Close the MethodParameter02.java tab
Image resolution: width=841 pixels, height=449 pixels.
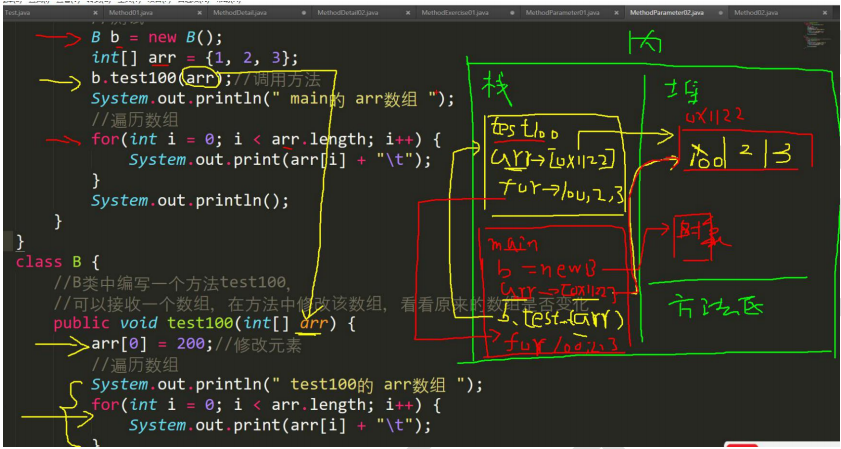coord(721,12)
